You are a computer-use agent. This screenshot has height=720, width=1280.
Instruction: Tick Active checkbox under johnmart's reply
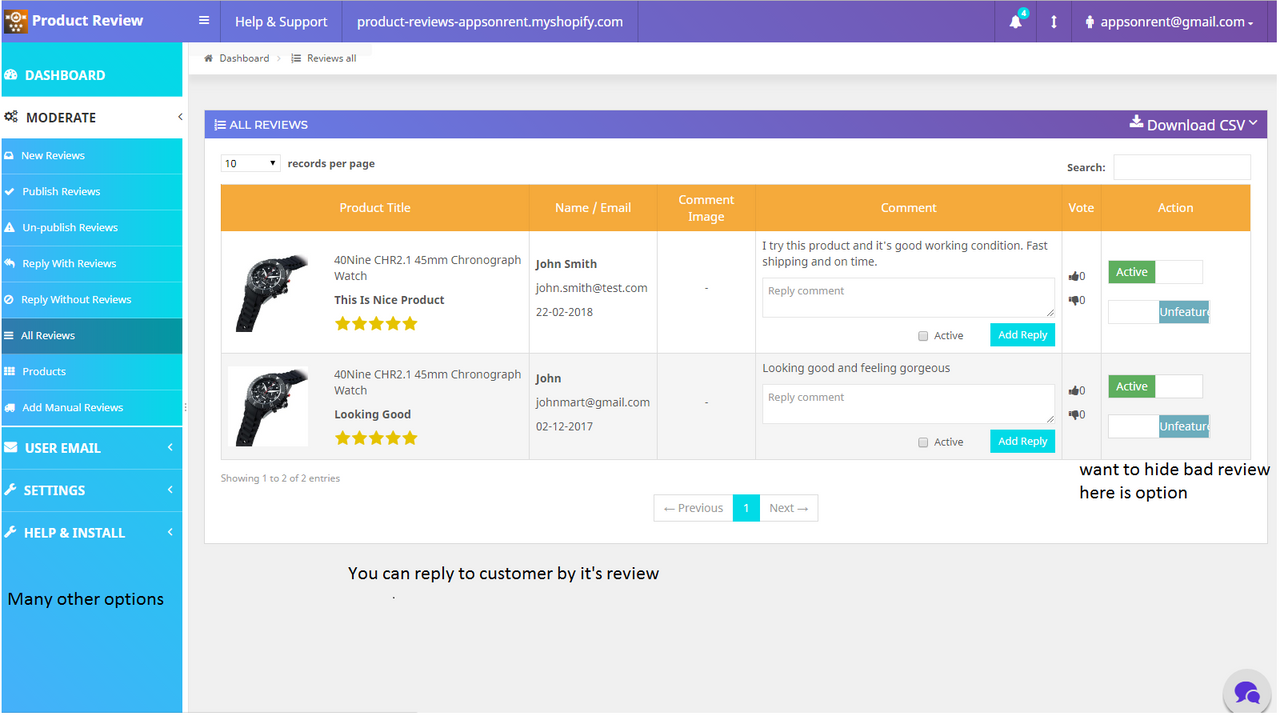click(923, 442)
